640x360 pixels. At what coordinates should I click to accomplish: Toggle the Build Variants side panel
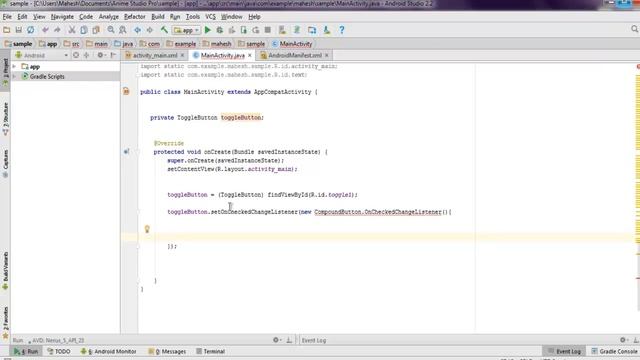[5, 271]
